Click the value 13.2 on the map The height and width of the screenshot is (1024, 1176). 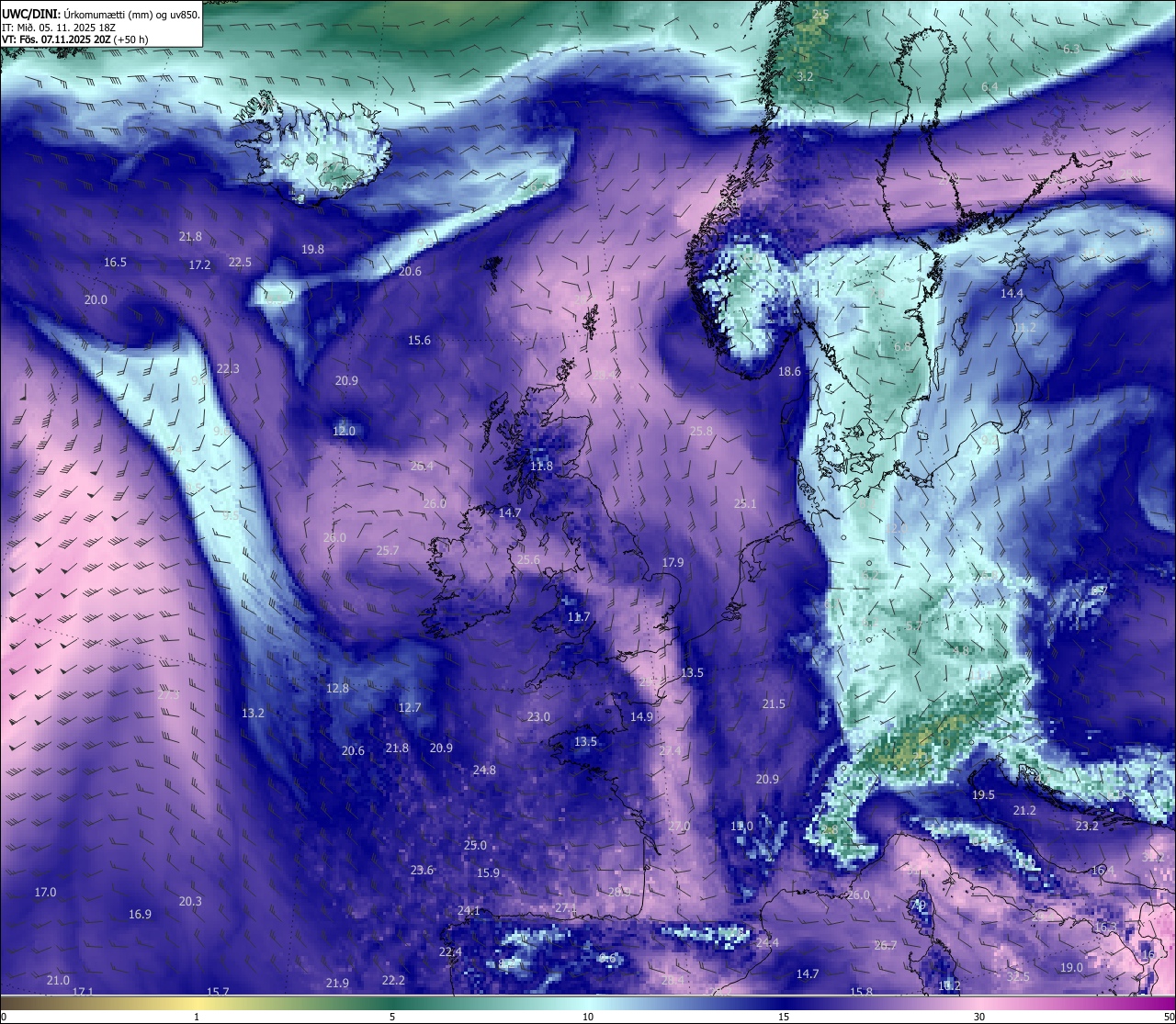coord(253,714)
